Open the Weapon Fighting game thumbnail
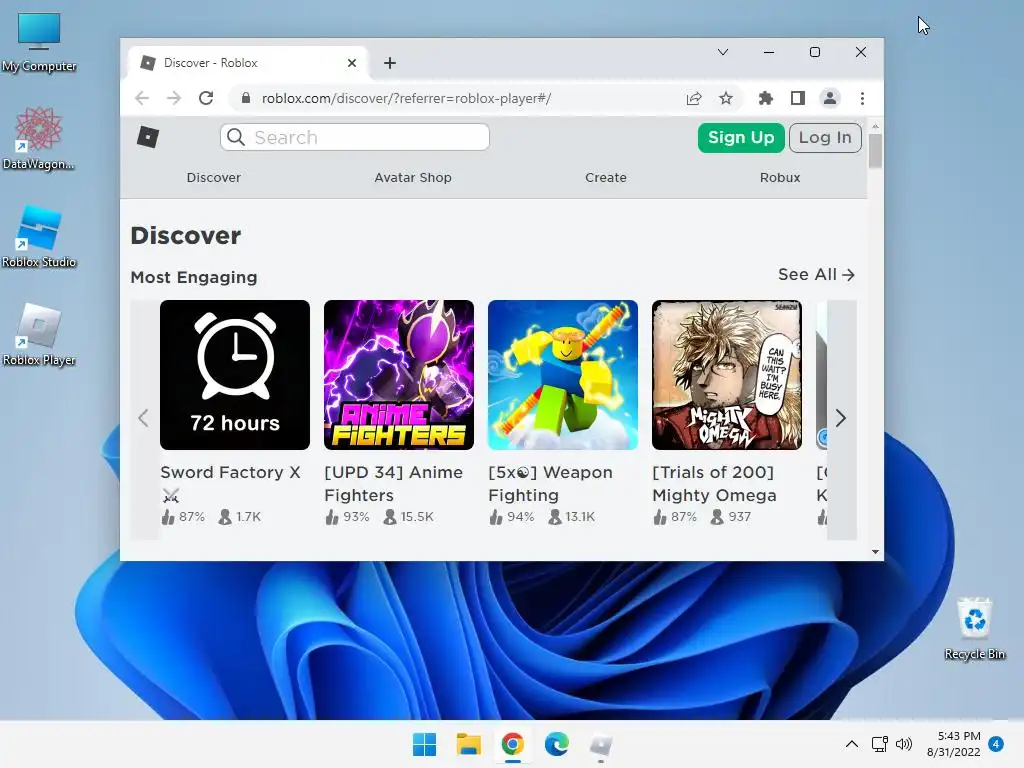The image size is (1024, 768). (563, 375)
